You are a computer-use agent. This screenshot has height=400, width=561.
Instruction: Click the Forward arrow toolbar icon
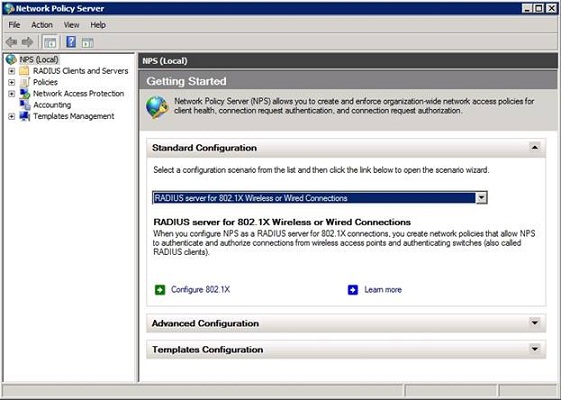pos(28,42)
